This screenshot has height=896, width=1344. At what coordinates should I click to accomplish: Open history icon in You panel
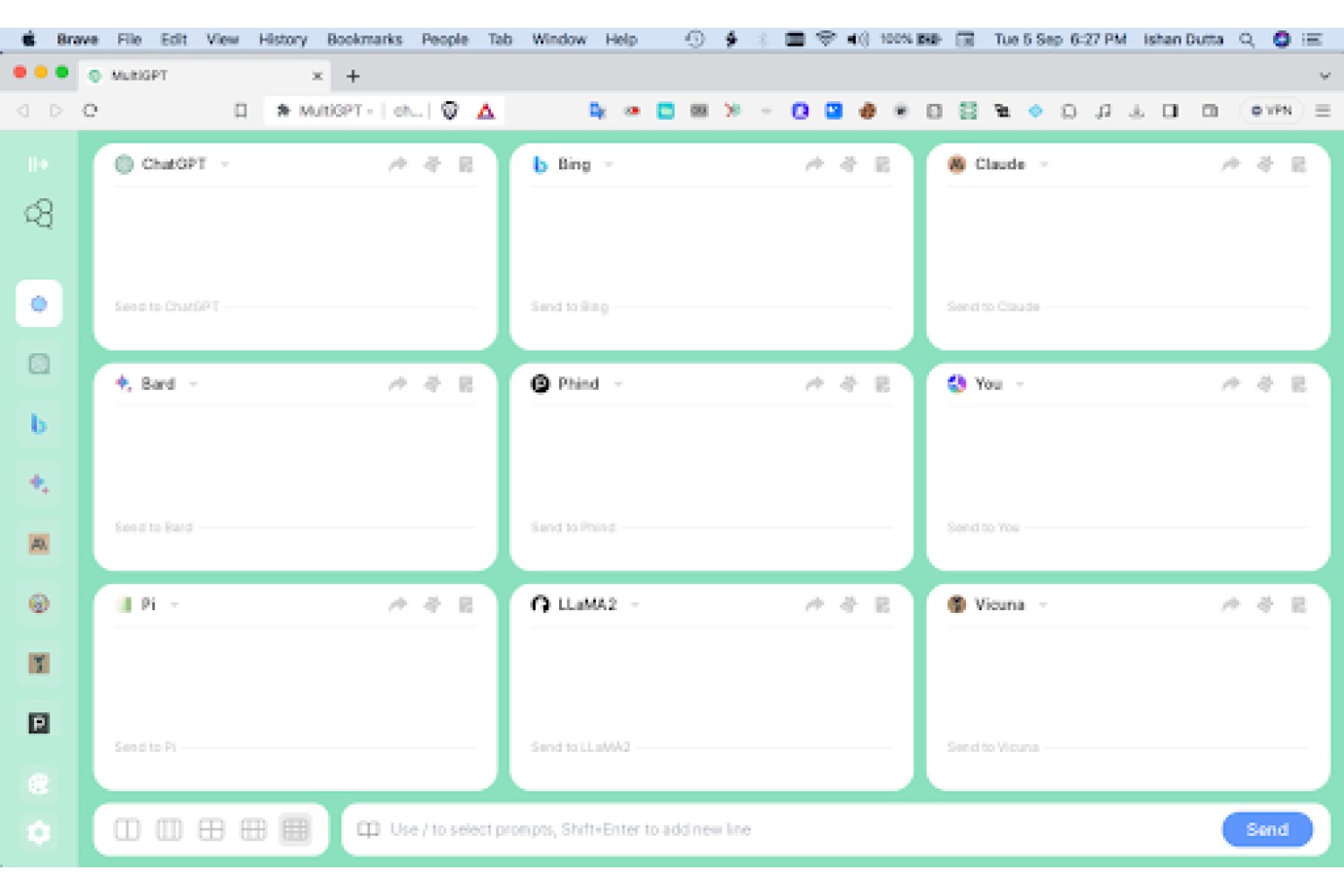point(1299,383)
